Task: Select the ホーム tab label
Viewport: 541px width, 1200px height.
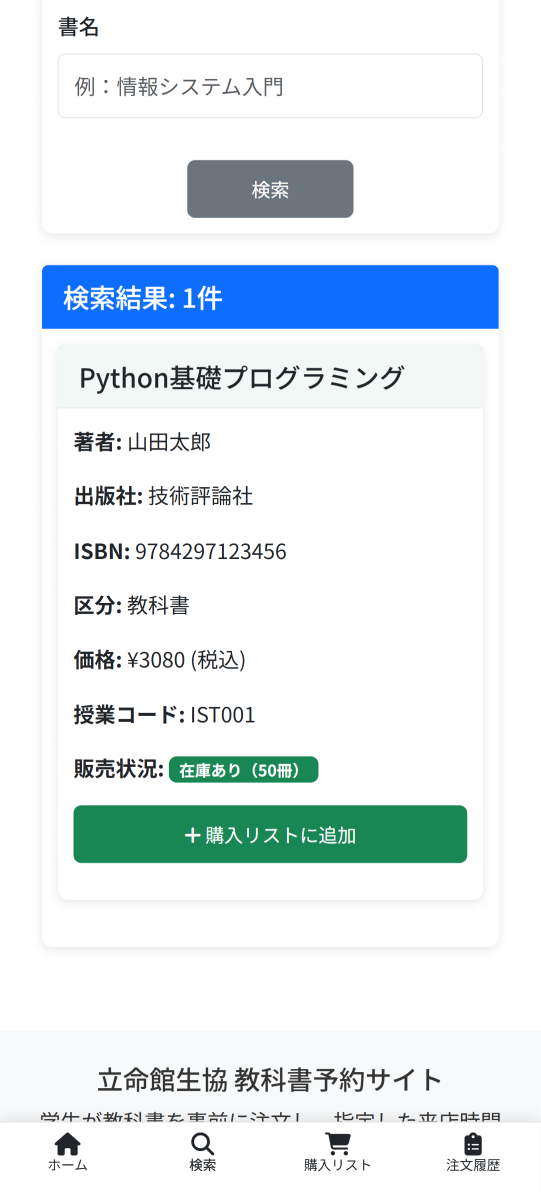Action: point(67,1165)
